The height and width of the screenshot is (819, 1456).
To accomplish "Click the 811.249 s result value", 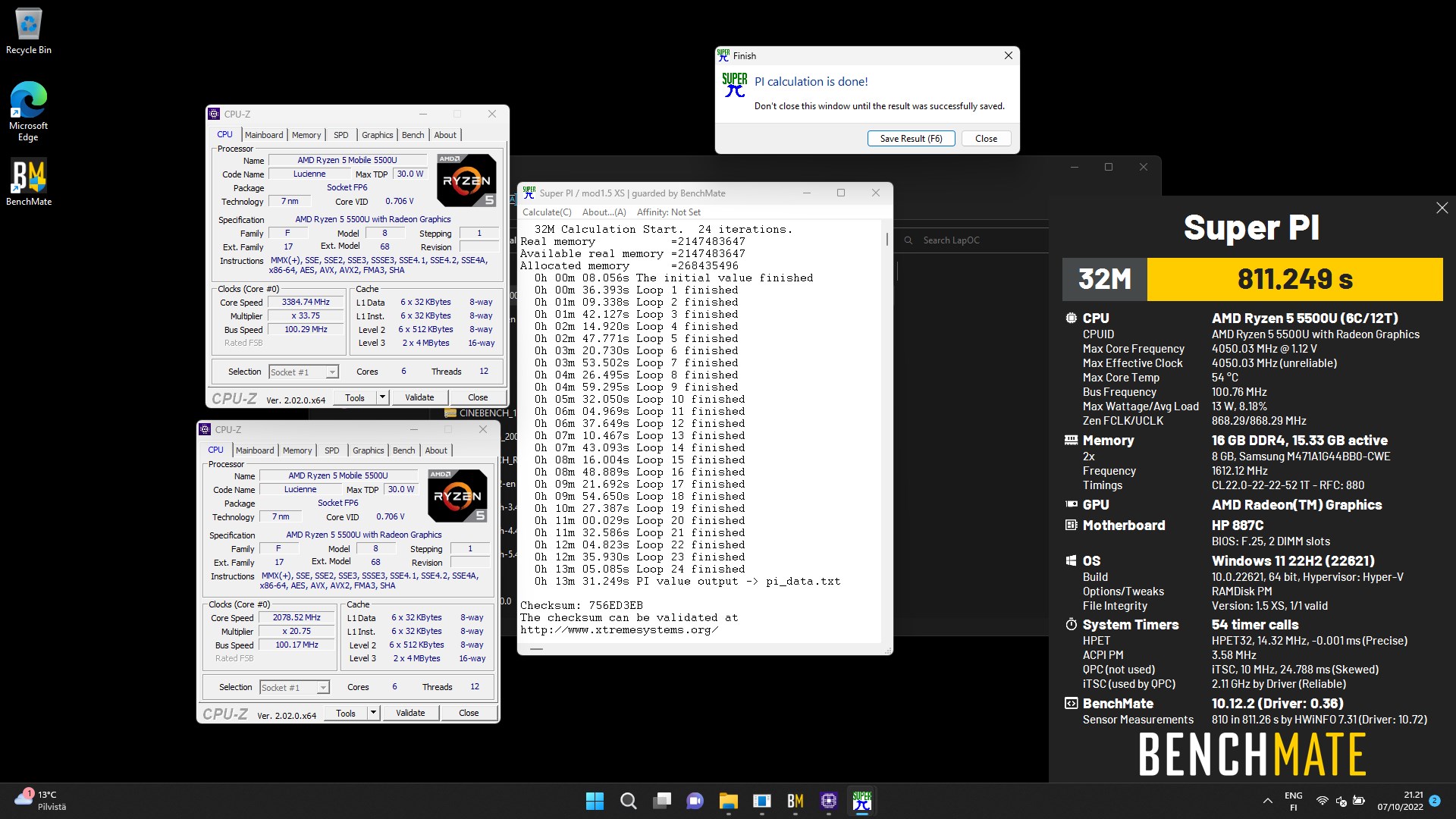I will [x=1295, y=279].
